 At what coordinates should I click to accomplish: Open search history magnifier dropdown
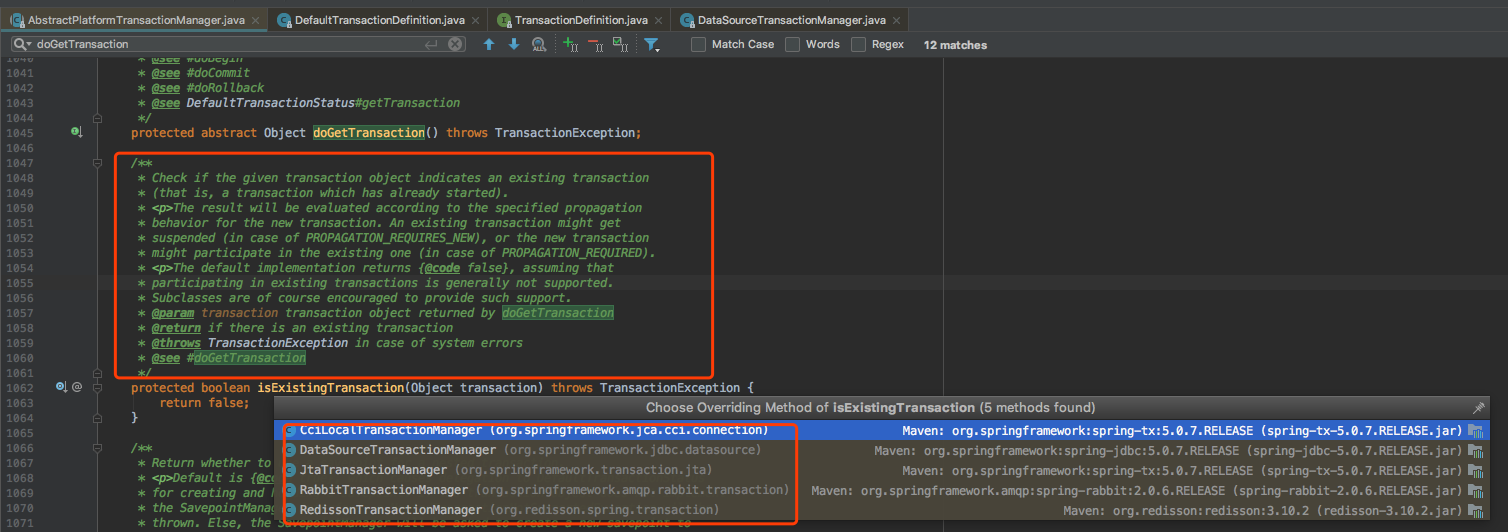22,44
